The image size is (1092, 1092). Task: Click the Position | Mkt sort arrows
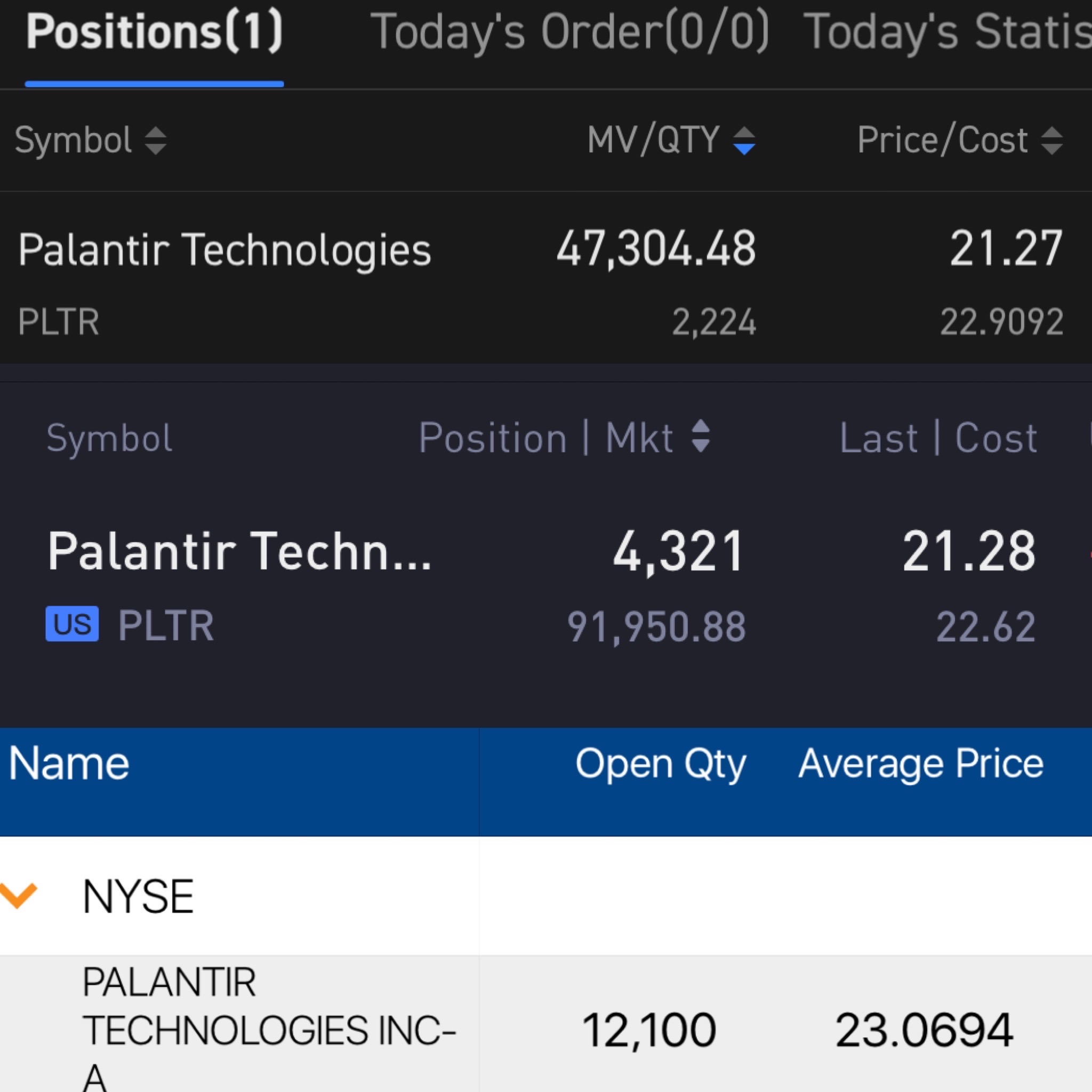(701, 436)
